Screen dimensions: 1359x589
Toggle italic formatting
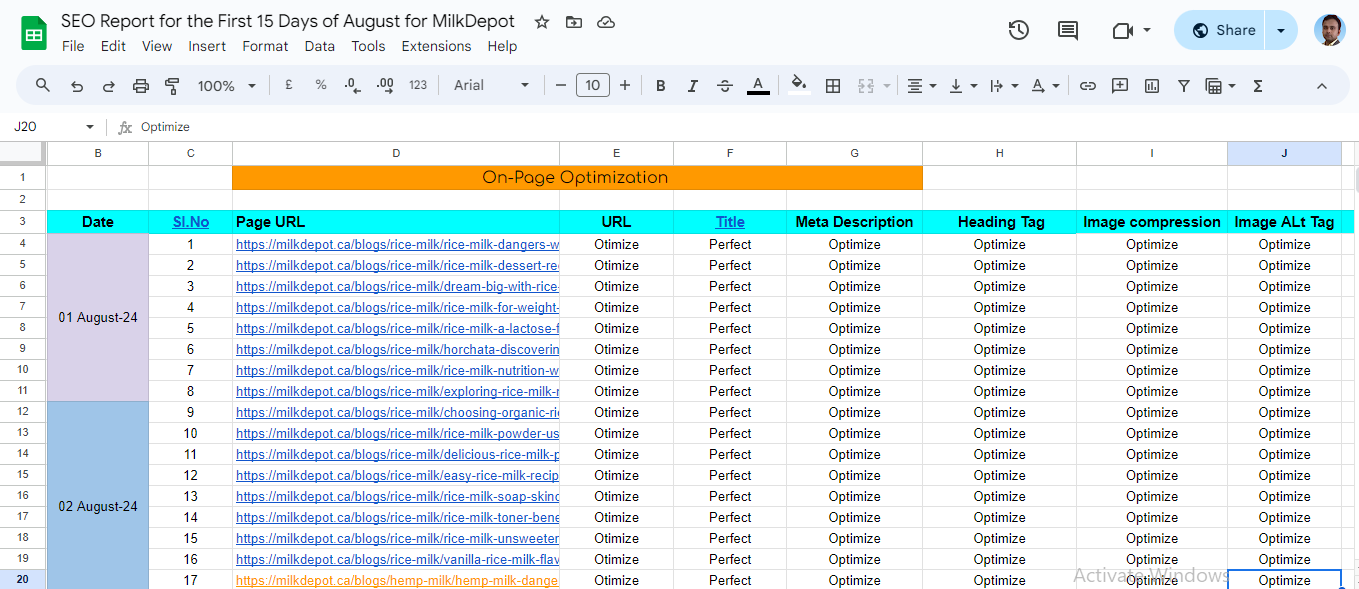(x=692, y=86)
